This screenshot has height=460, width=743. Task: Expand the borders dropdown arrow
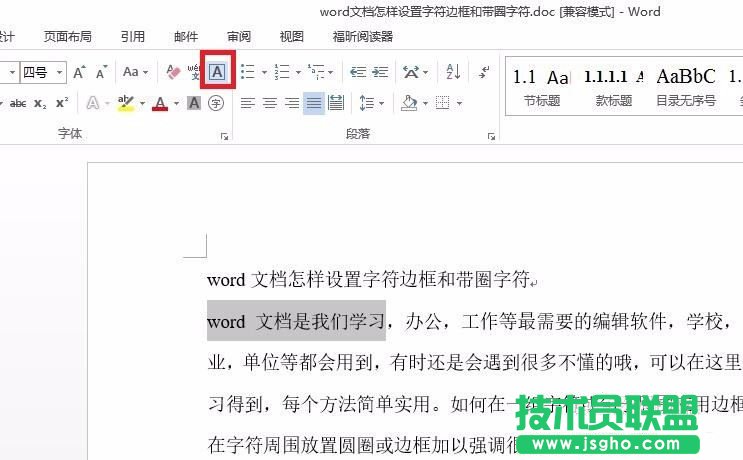459,103
